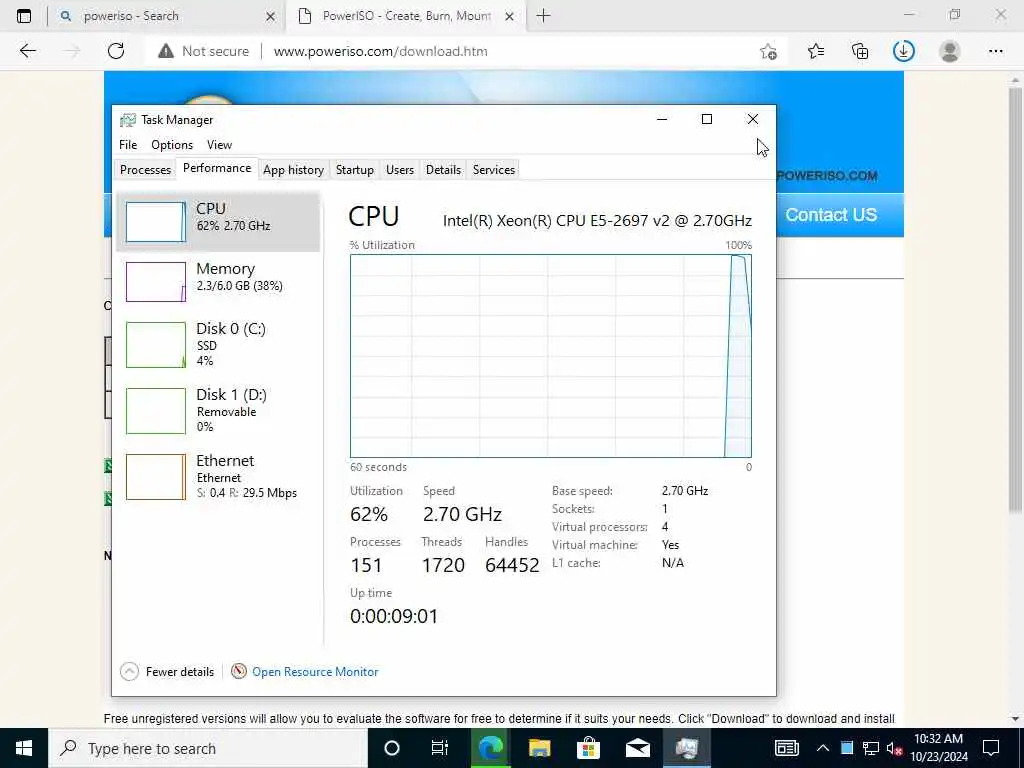Open a new browser tab

pyautogui.click(x=543, y=16)
